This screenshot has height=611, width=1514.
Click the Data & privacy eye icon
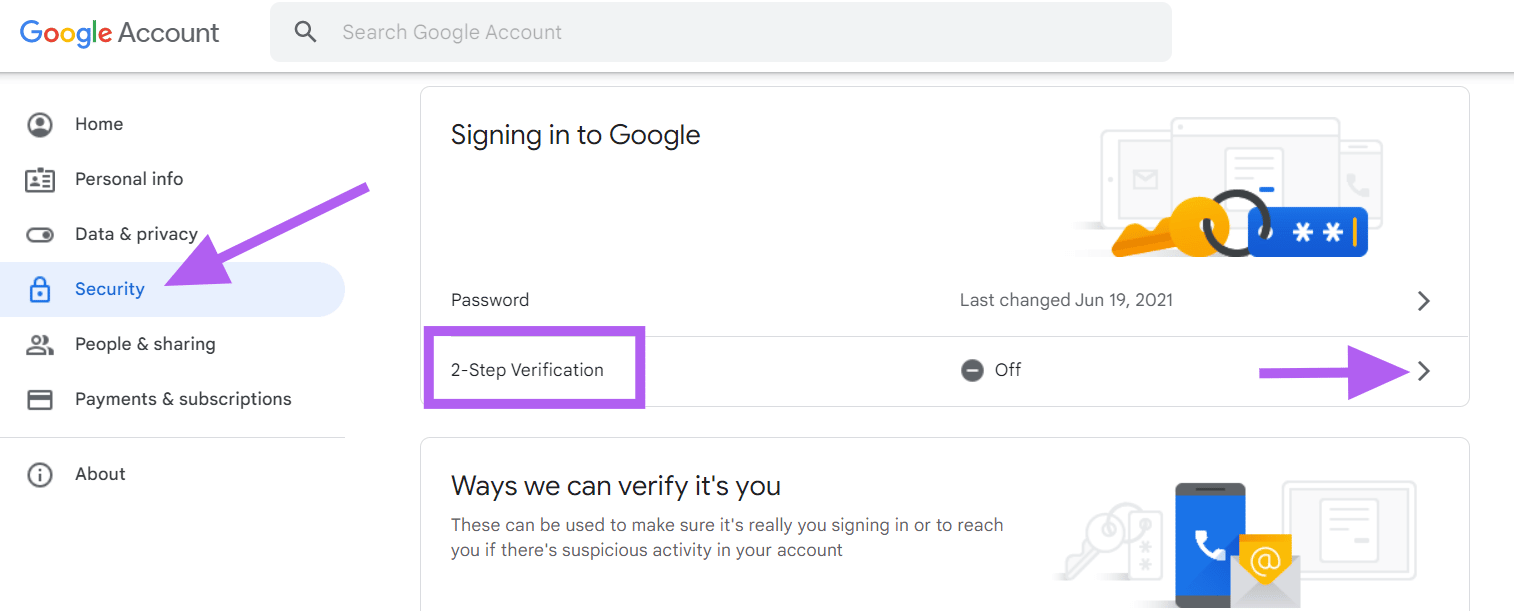click(40, 233)
